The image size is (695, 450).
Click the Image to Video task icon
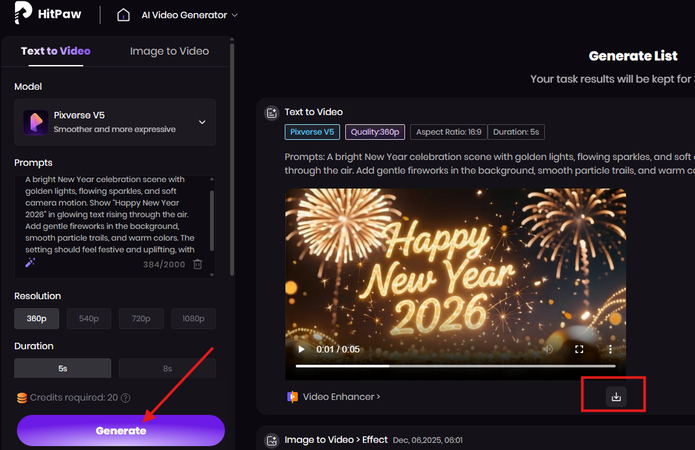pyautogui.click(x=271, y=440)
